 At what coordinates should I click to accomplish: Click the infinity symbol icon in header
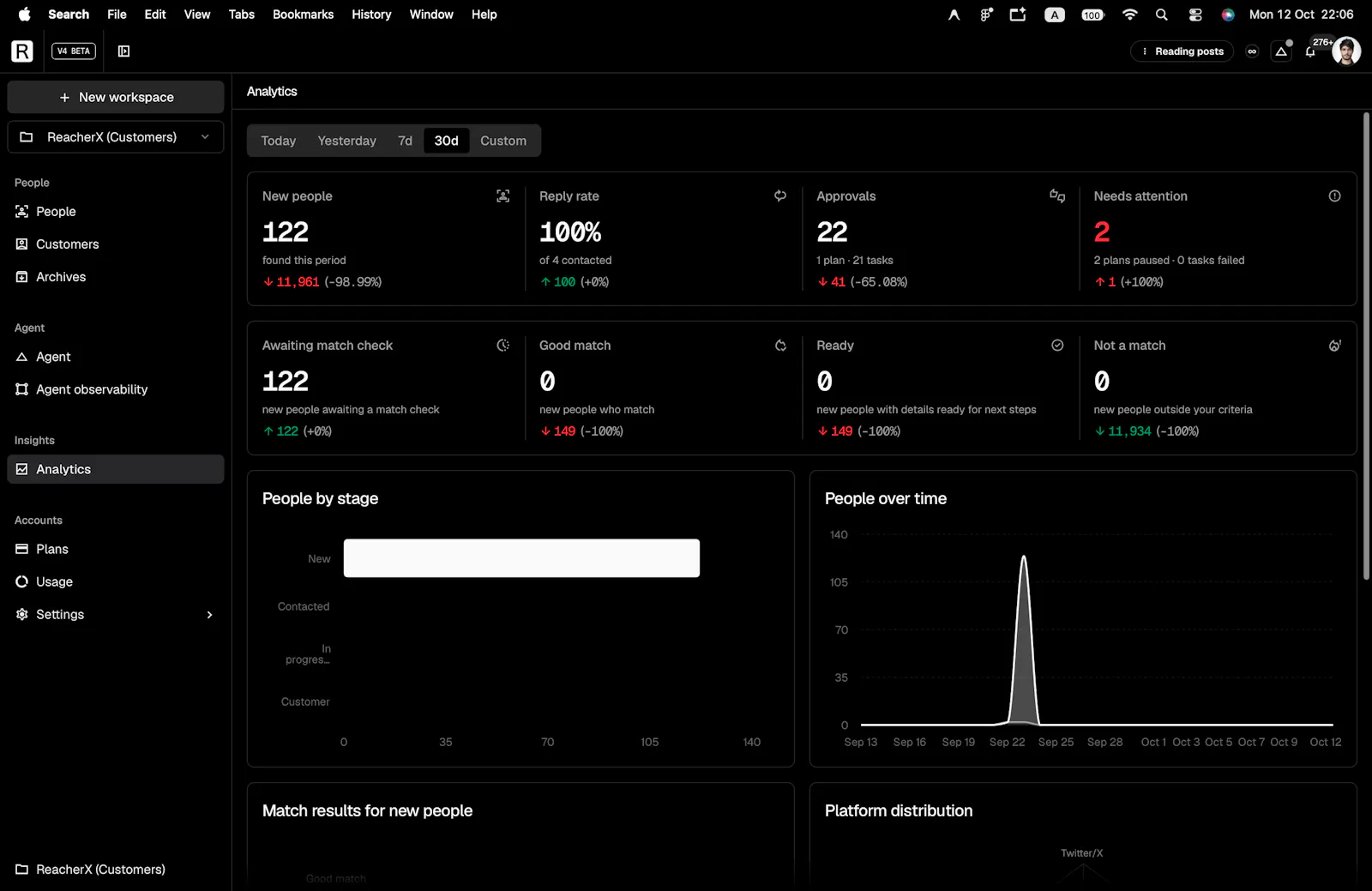[x=1252, y=51]
